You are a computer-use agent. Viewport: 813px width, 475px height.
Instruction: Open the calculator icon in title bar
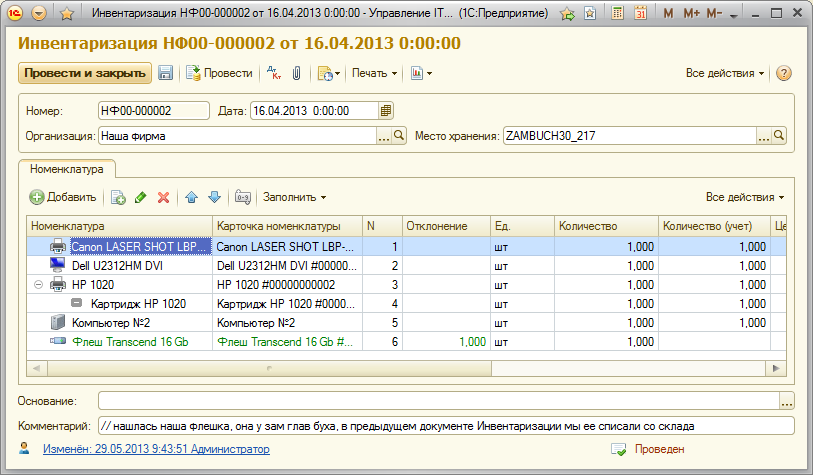(617, 13)
